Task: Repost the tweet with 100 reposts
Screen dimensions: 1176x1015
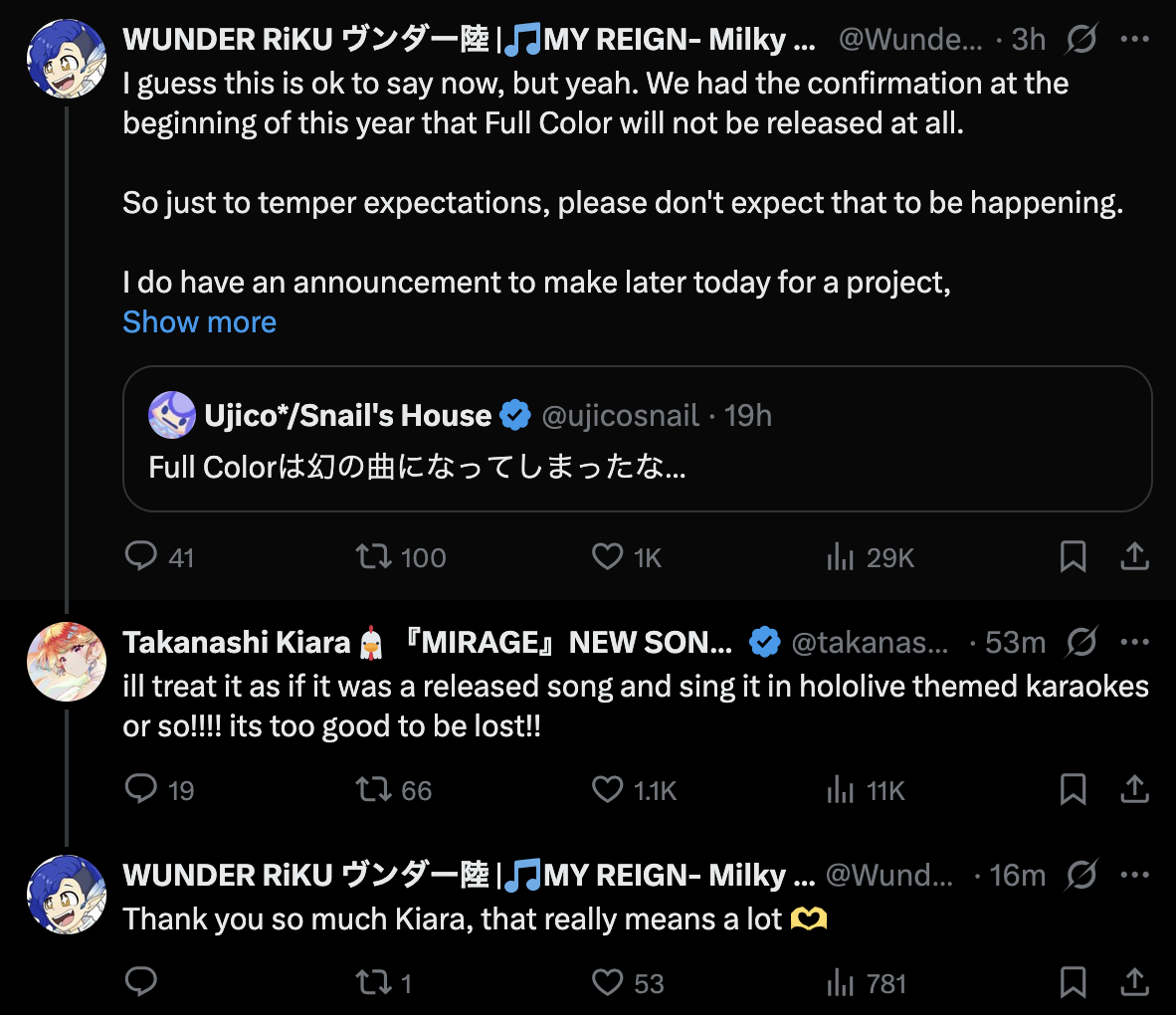Action: 374,556
